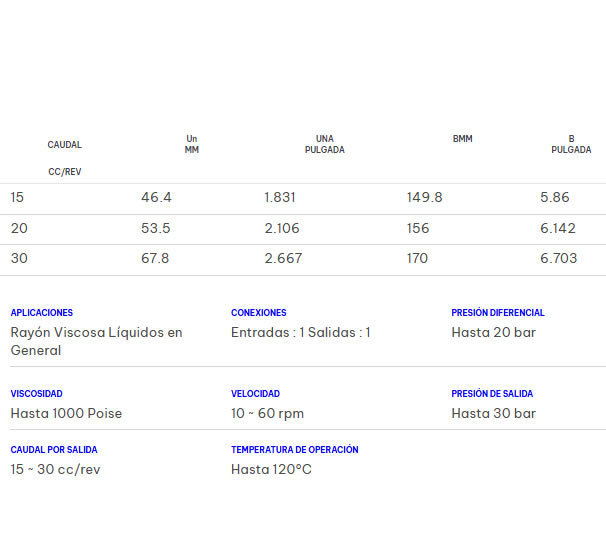Viewport: 606px width, 545px height.
Task: Click the PRESIÓN DIFERENCIAL heading
Action: [498, 313]
